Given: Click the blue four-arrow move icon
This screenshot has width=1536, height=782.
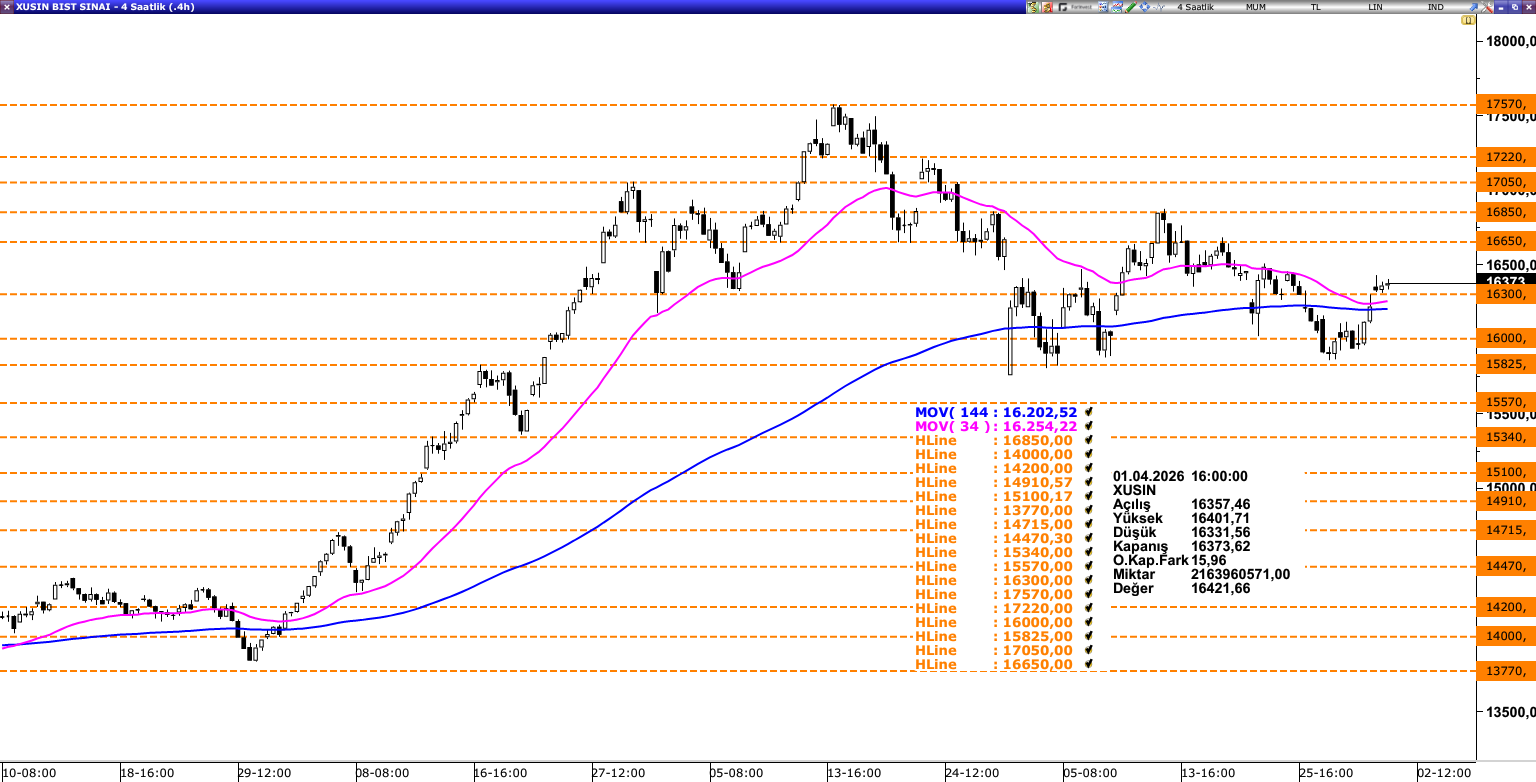Looking at the screenshot, I should [1145, 7].
